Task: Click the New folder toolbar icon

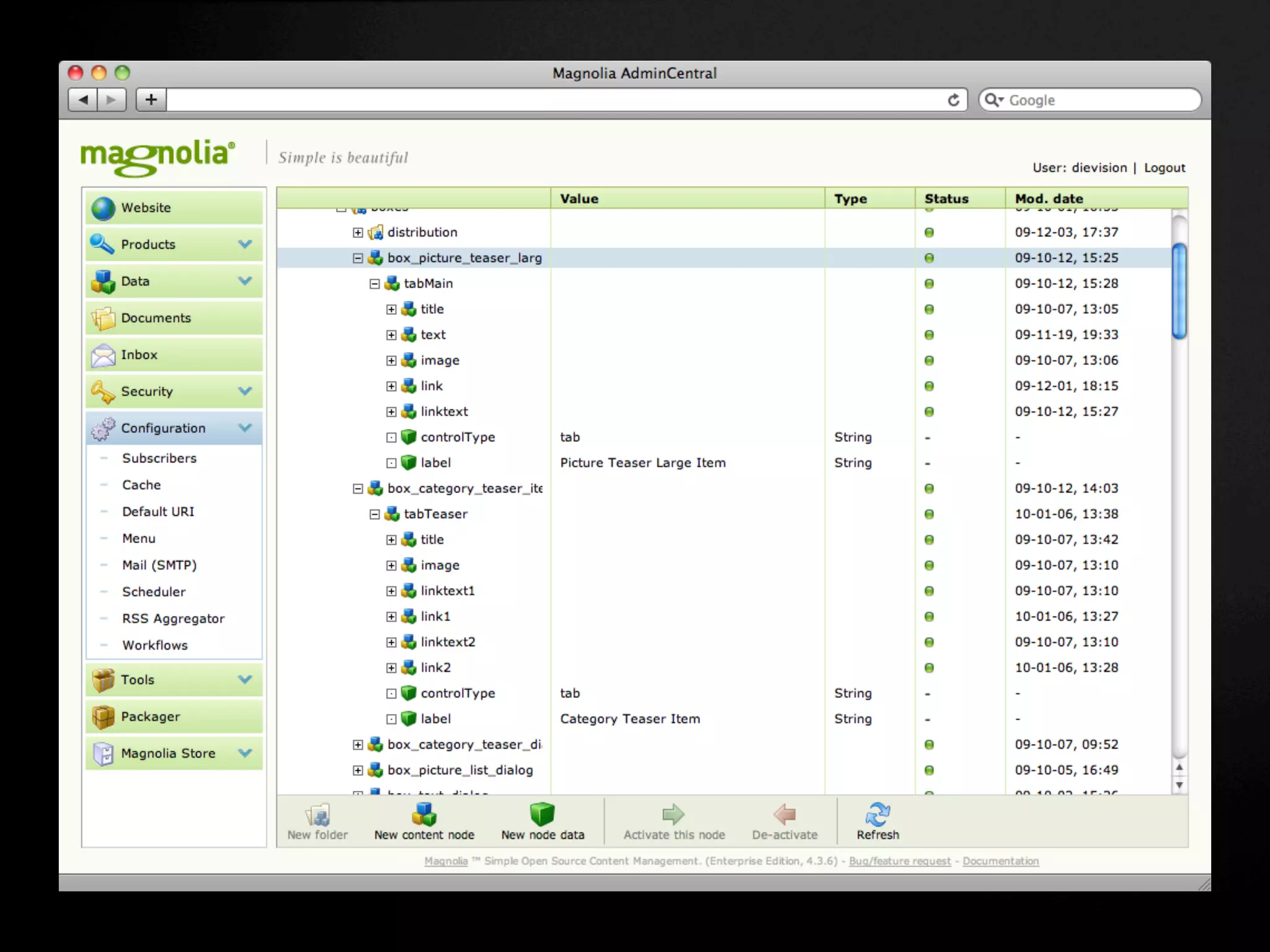Action: [x=317, y=814]
